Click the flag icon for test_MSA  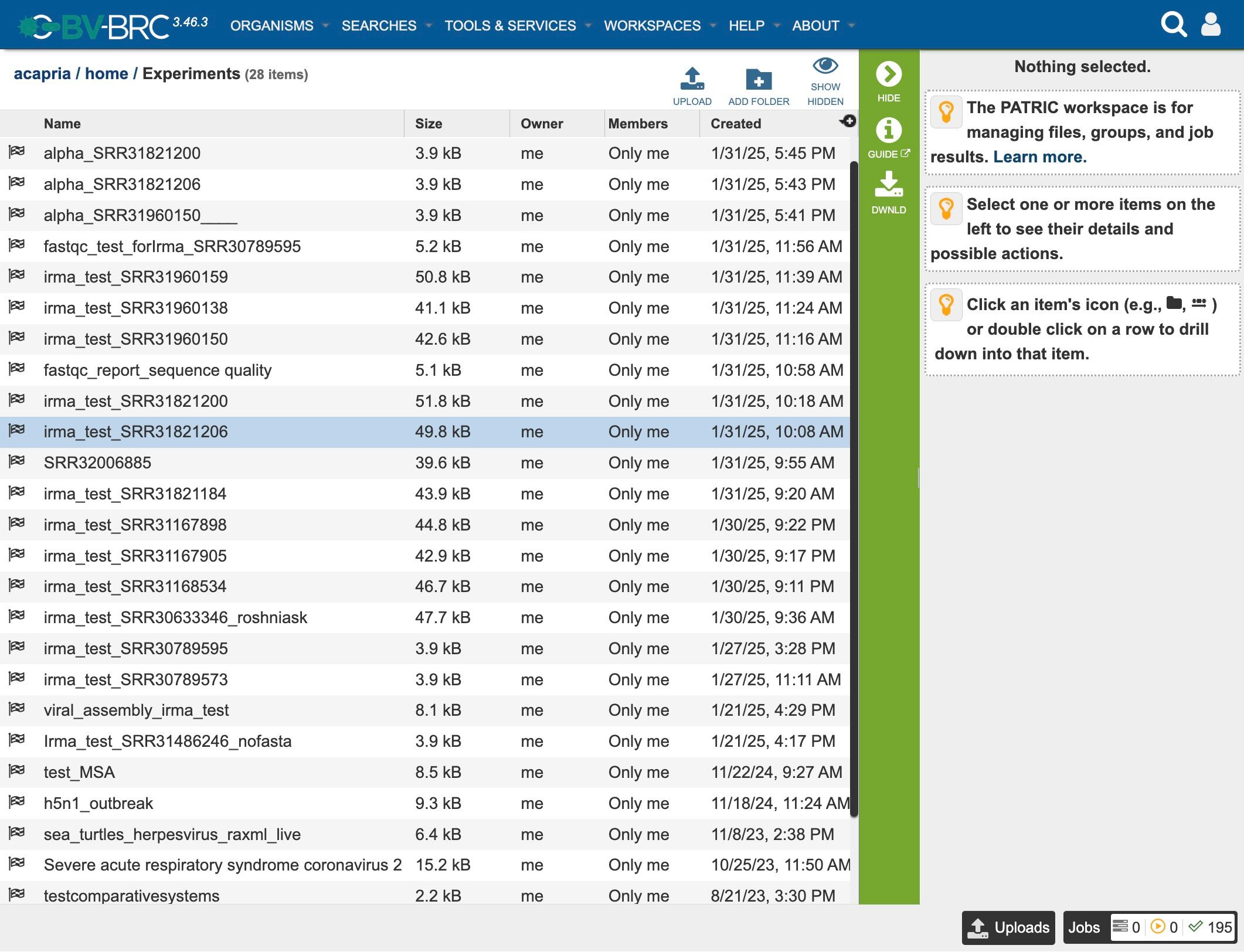tap(16, 770)
